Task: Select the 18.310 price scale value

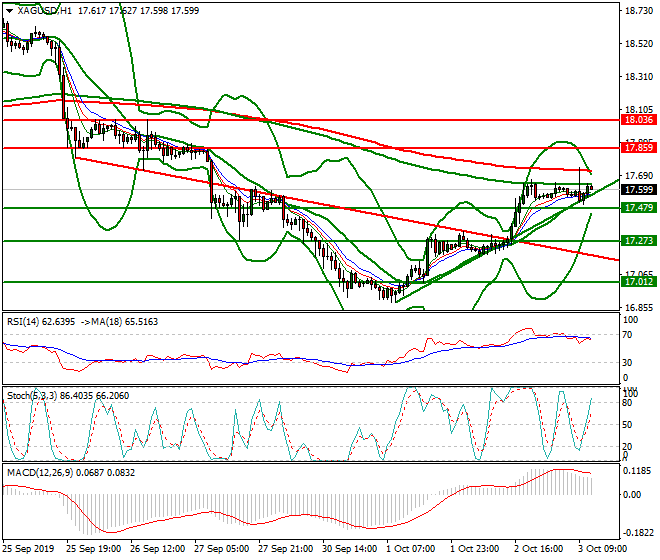Action: [x=639, y=77]
